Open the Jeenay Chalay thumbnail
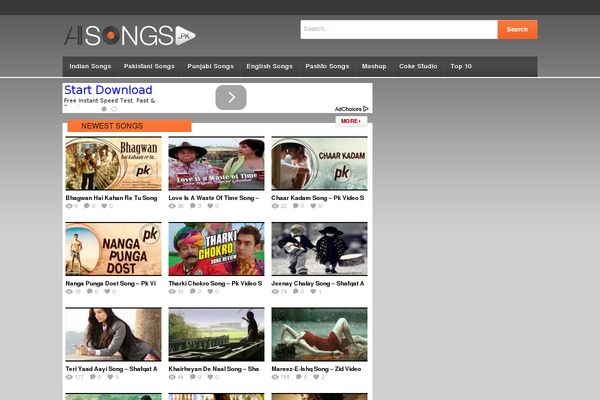Screen dimensions: 600x400 [x=319, y=249]
